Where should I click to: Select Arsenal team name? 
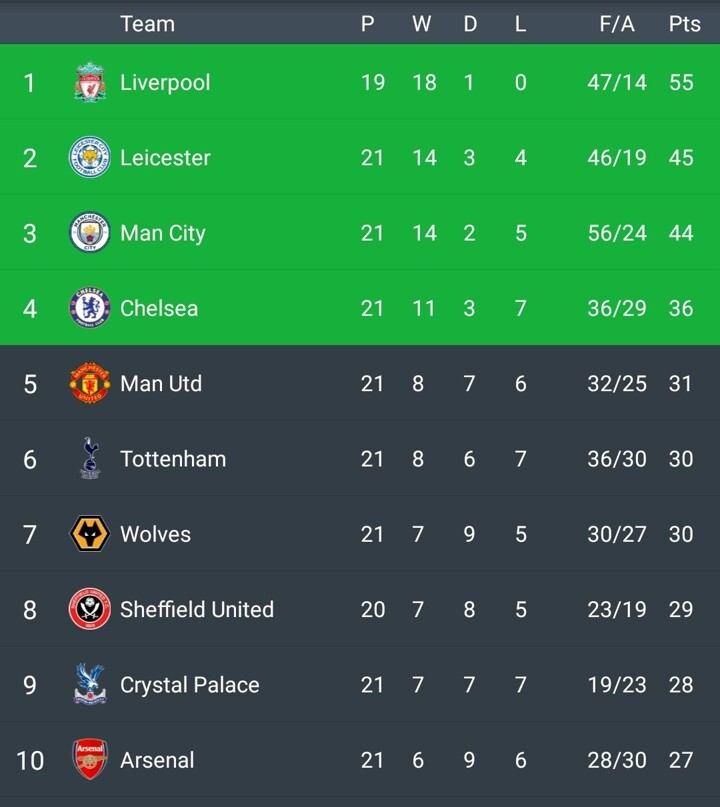157,760
